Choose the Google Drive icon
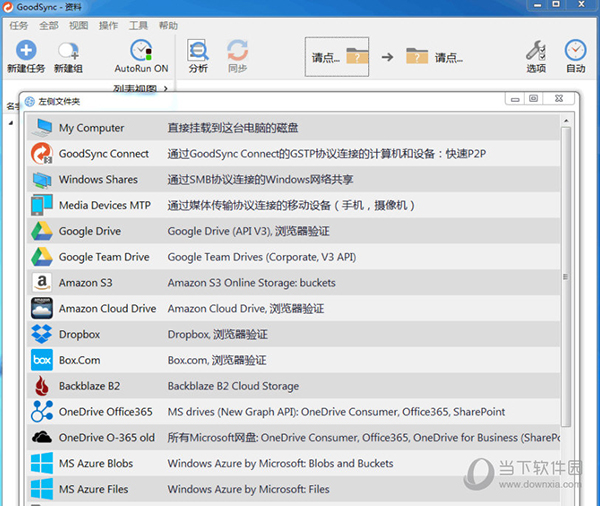 (42, 231)
